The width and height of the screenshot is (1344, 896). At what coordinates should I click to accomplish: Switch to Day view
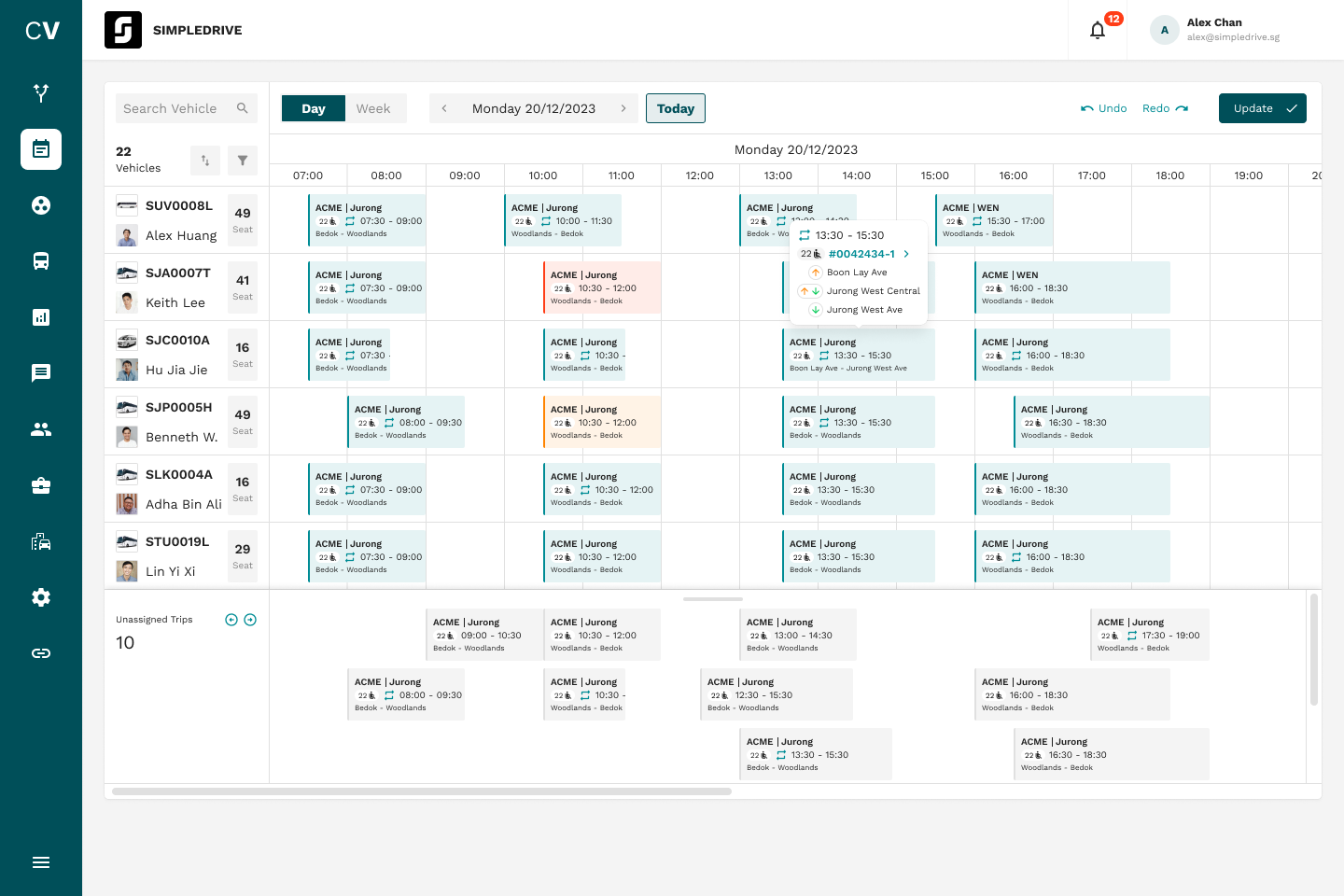pyautogui.click(x=314, y=108)
